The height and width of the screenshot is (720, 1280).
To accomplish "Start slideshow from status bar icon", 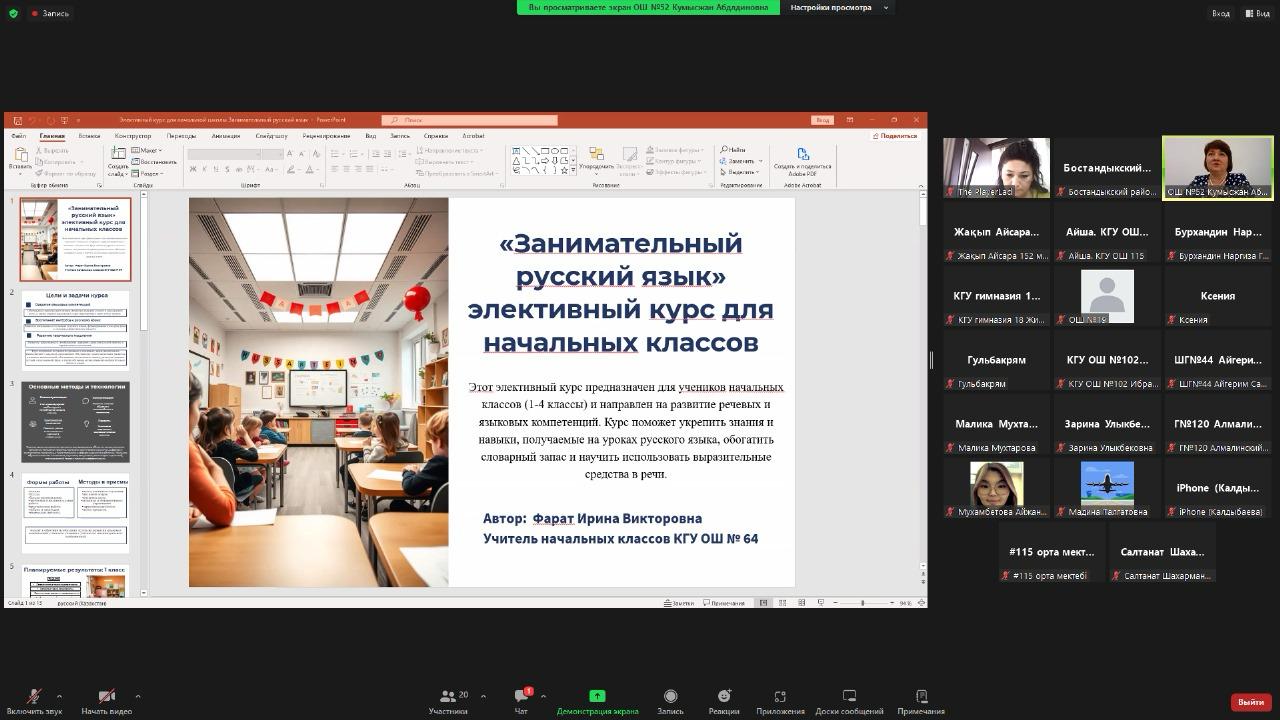I will coord(820,603).
